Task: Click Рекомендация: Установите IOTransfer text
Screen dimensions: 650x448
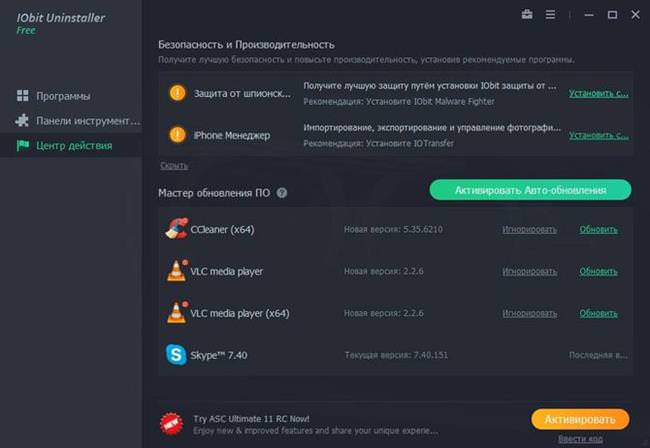Action: point(378,143)
